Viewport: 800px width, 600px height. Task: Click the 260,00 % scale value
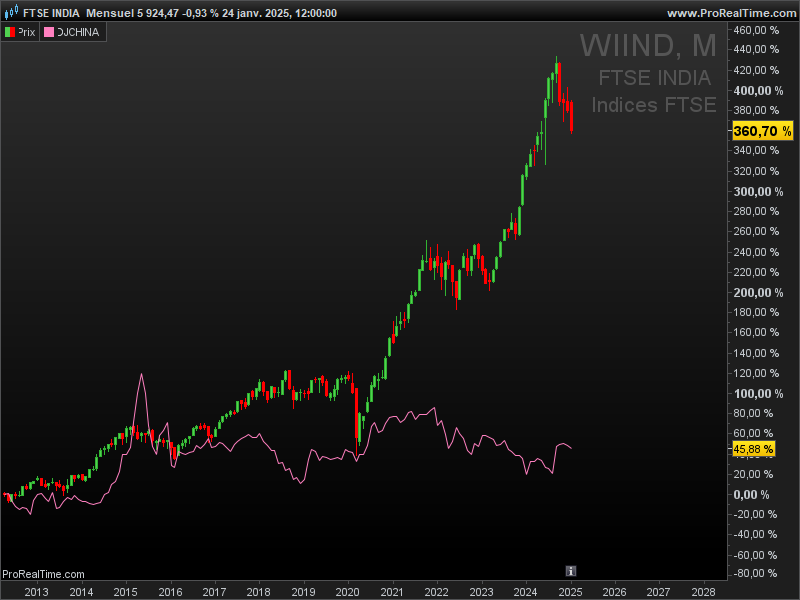756,232
